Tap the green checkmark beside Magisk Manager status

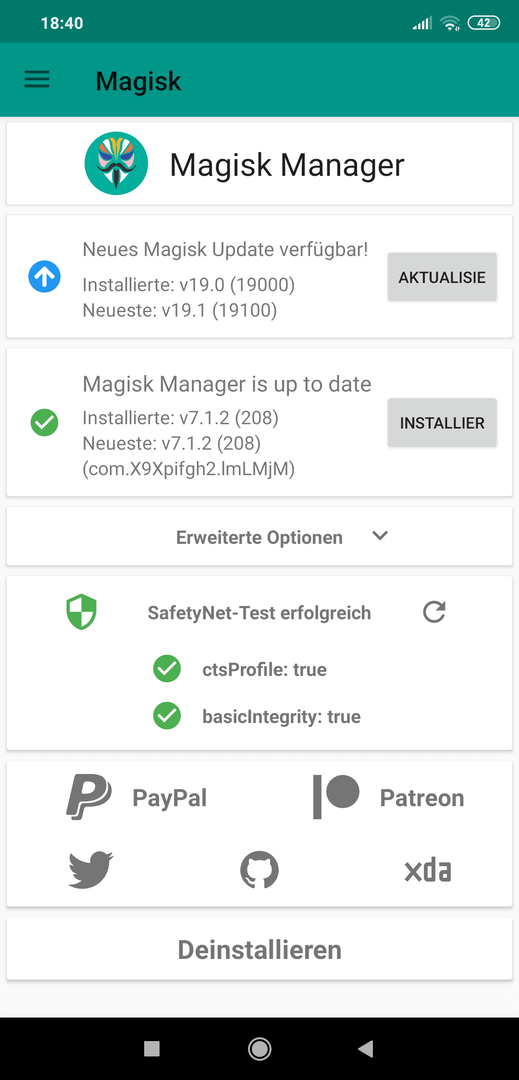click(45, 422)
